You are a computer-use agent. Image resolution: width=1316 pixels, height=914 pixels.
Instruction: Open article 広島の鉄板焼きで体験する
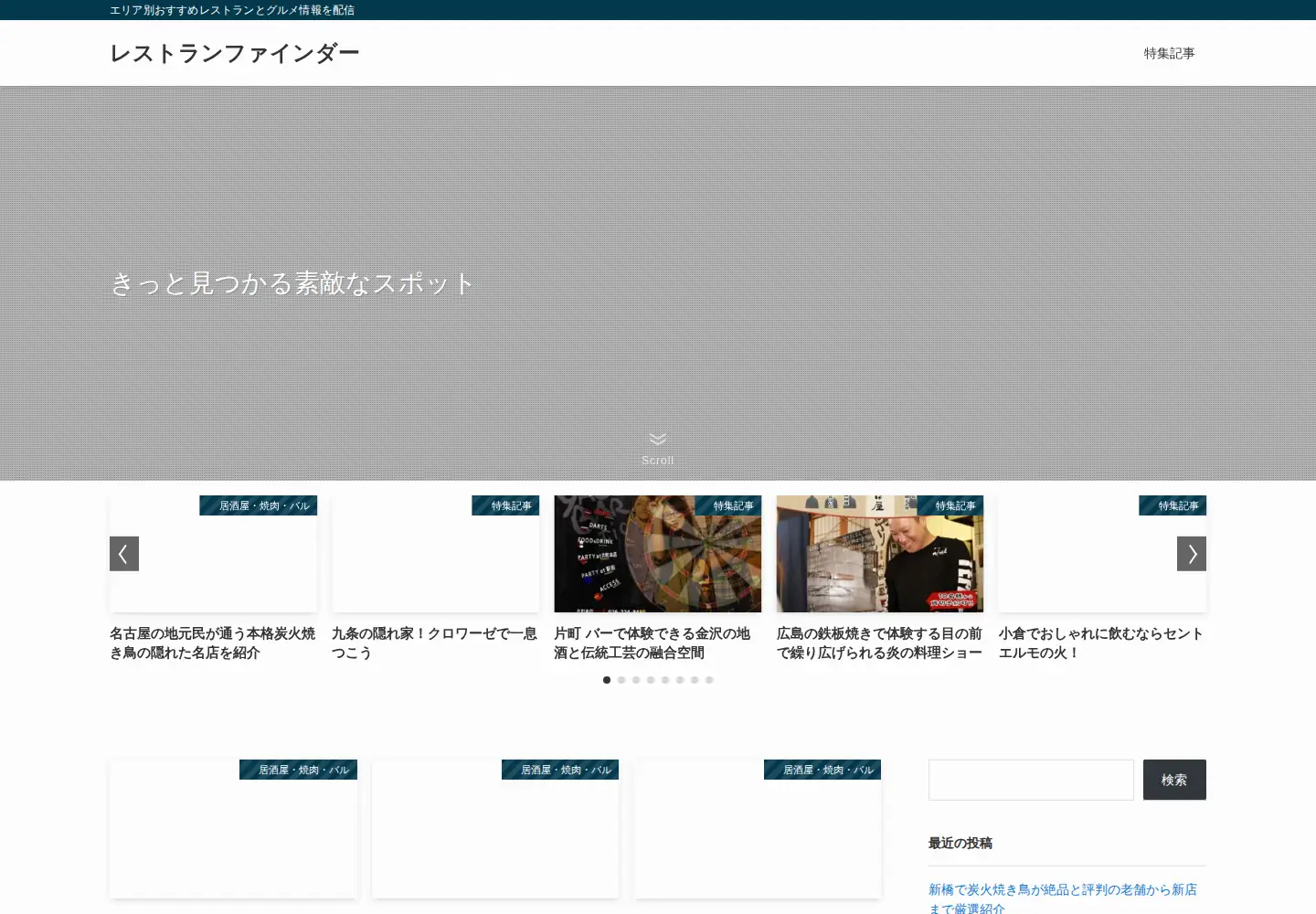pyautogui.click(x=880, y=643)
